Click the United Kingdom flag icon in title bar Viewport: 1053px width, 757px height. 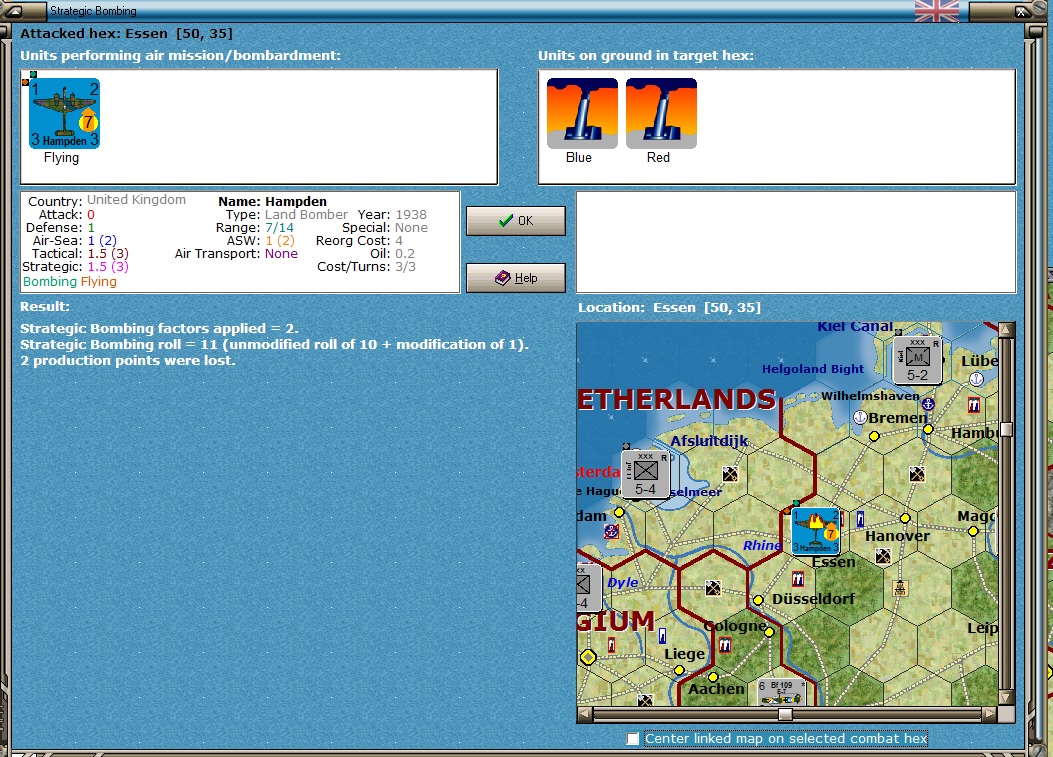tap(937, 11)
